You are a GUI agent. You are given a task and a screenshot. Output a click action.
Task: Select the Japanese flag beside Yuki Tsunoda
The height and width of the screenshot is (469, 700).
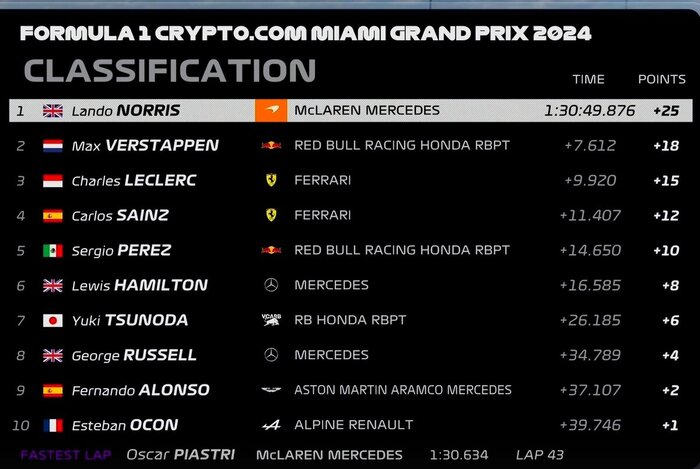click(x=52, y=321)
